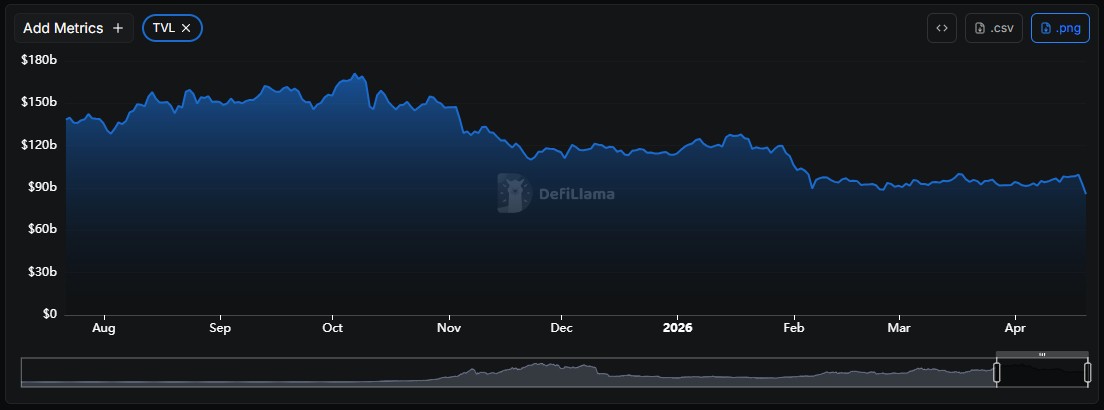1104x410 pixels.
Task: Click the $180b y-axis label
Action: pos(39,60)
